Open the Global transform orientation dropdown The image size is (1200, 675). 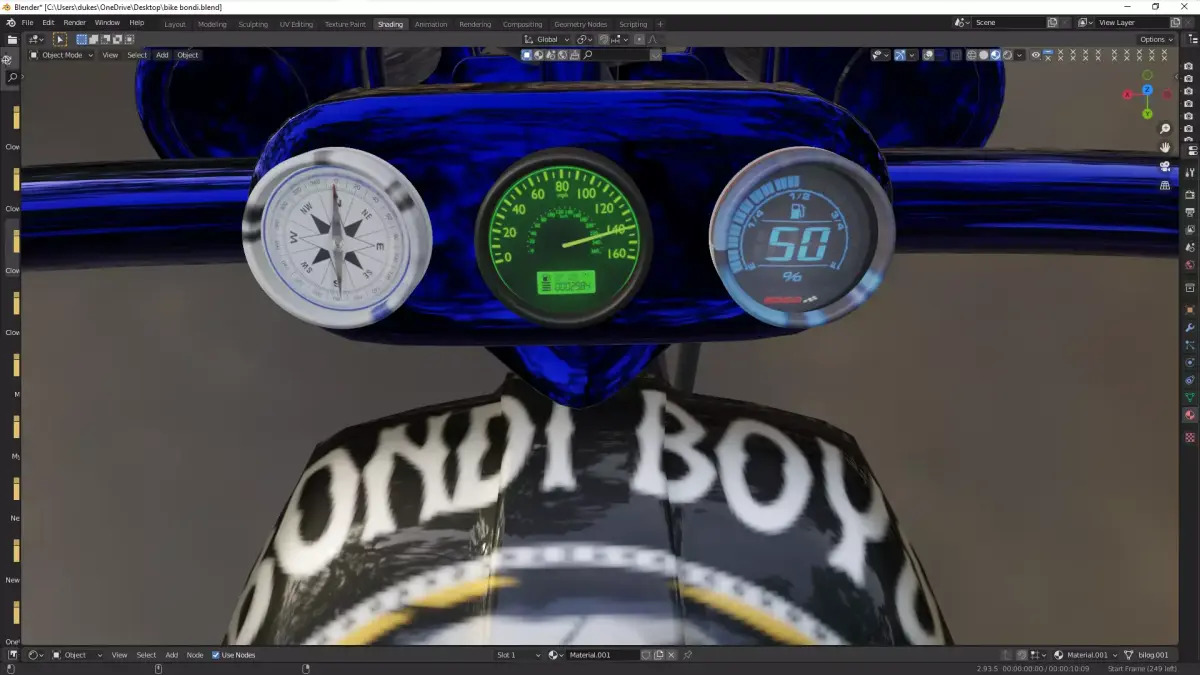pyautogui.click(x=548, y=39)
